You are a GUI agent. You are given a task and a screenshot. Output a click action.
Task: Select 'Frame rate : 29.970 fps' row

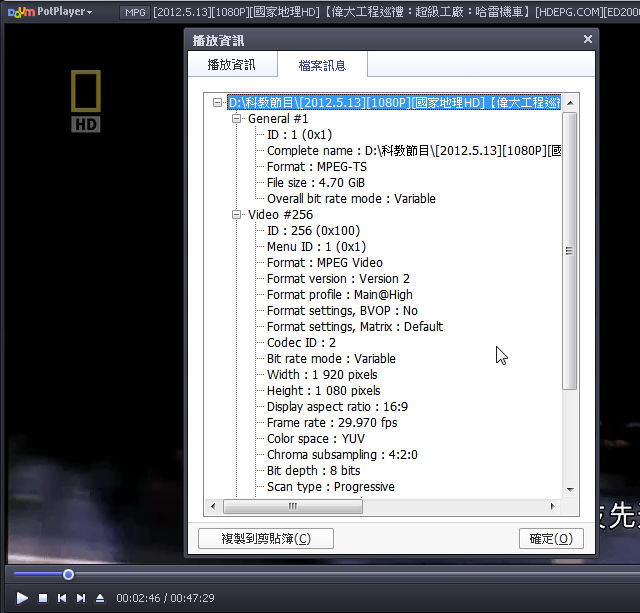pos(332,422)
